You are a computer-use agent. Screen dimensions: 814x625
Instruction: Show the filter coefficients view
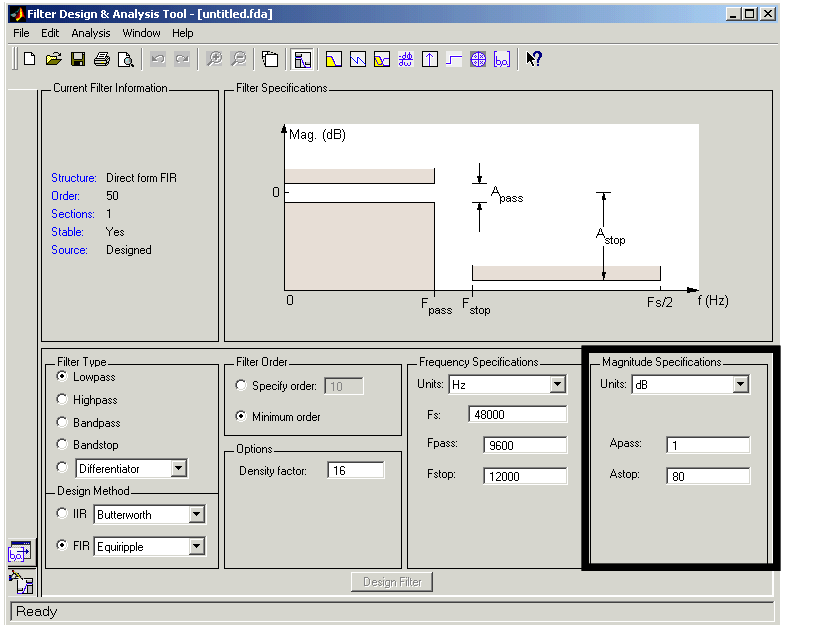(502, 59)
